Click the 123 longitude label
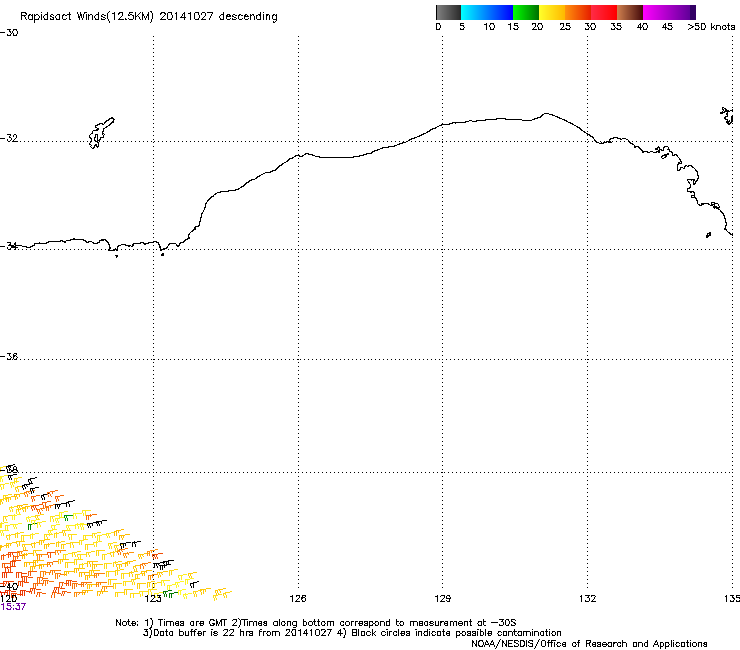This screenshot has height=650, width=740. click(x=153, y=599)
